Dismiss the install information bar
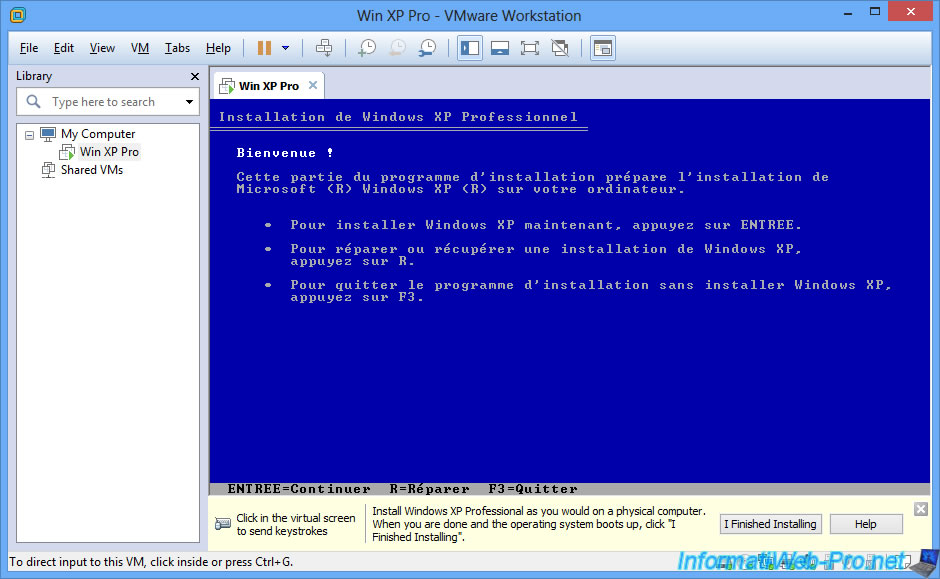Image resolution: width=940 pixels, height=579 pixels. pos(921,509)
